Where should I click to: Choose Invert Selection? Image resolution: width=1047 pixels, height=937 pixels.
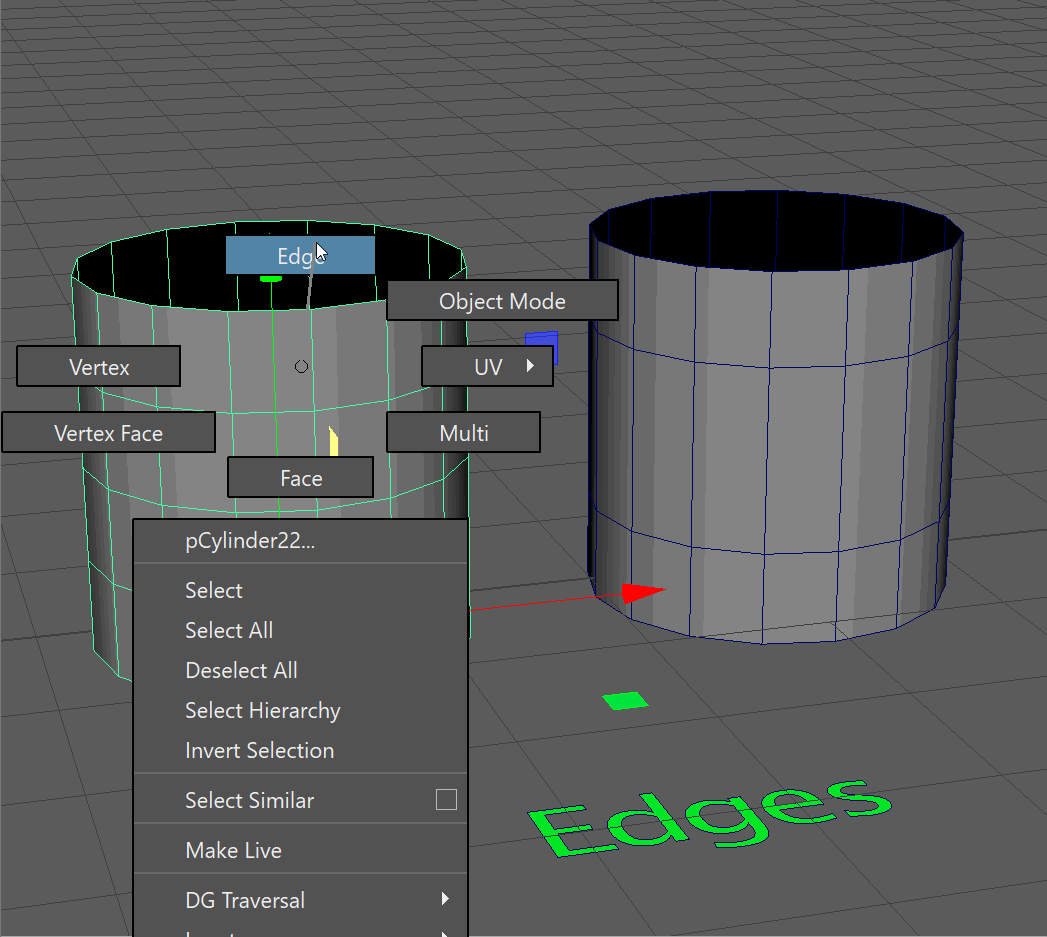[x=259, y=751]
